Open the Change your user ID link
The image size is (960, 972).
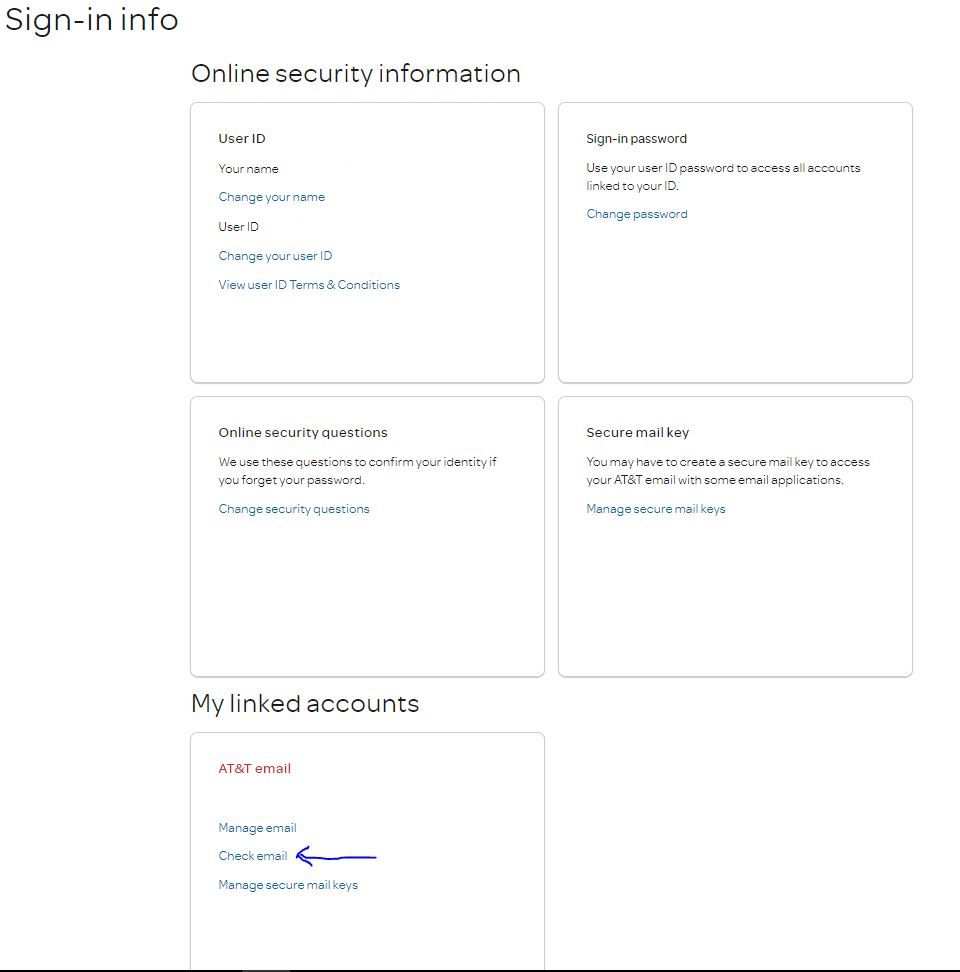coord(275,256)
